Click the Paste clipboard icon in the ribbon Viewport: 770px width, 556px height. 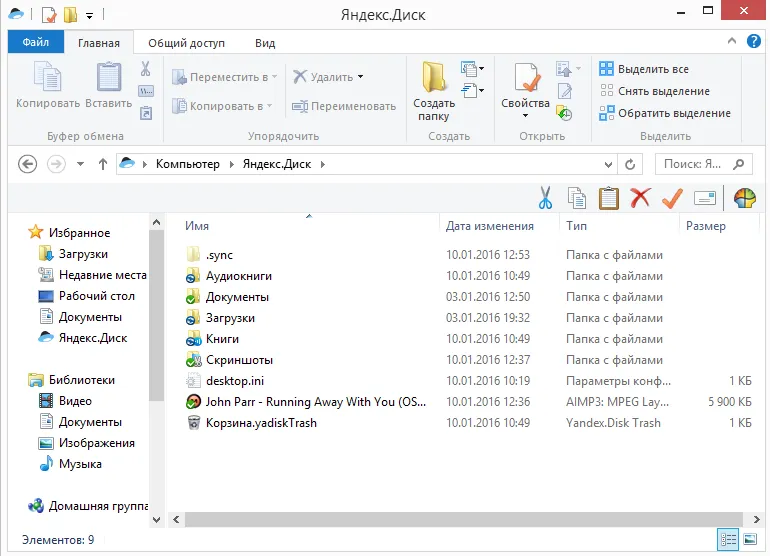tap(109, 77)
